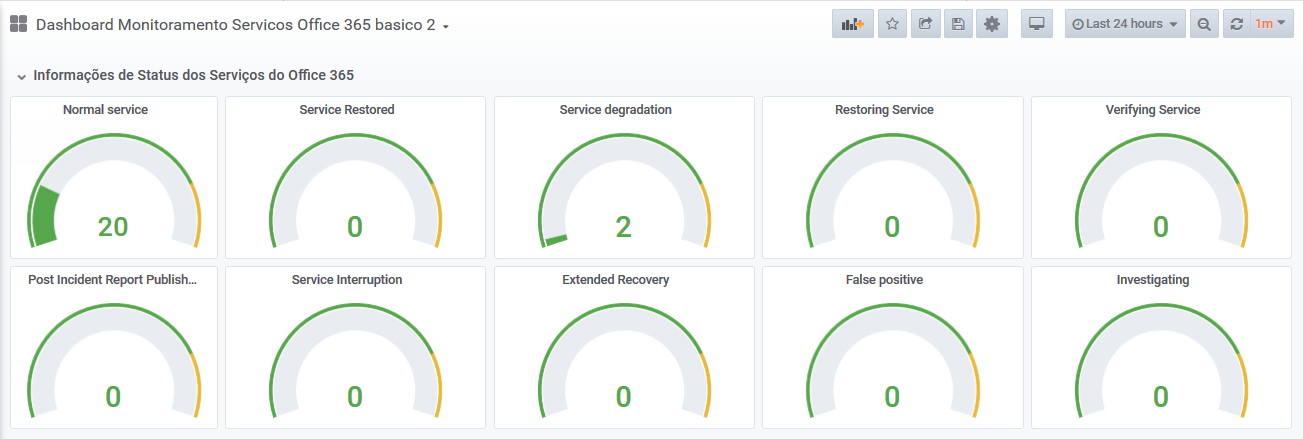
Task: Open the Last 24 hours time picker
Action: [x=1125, y=24]
